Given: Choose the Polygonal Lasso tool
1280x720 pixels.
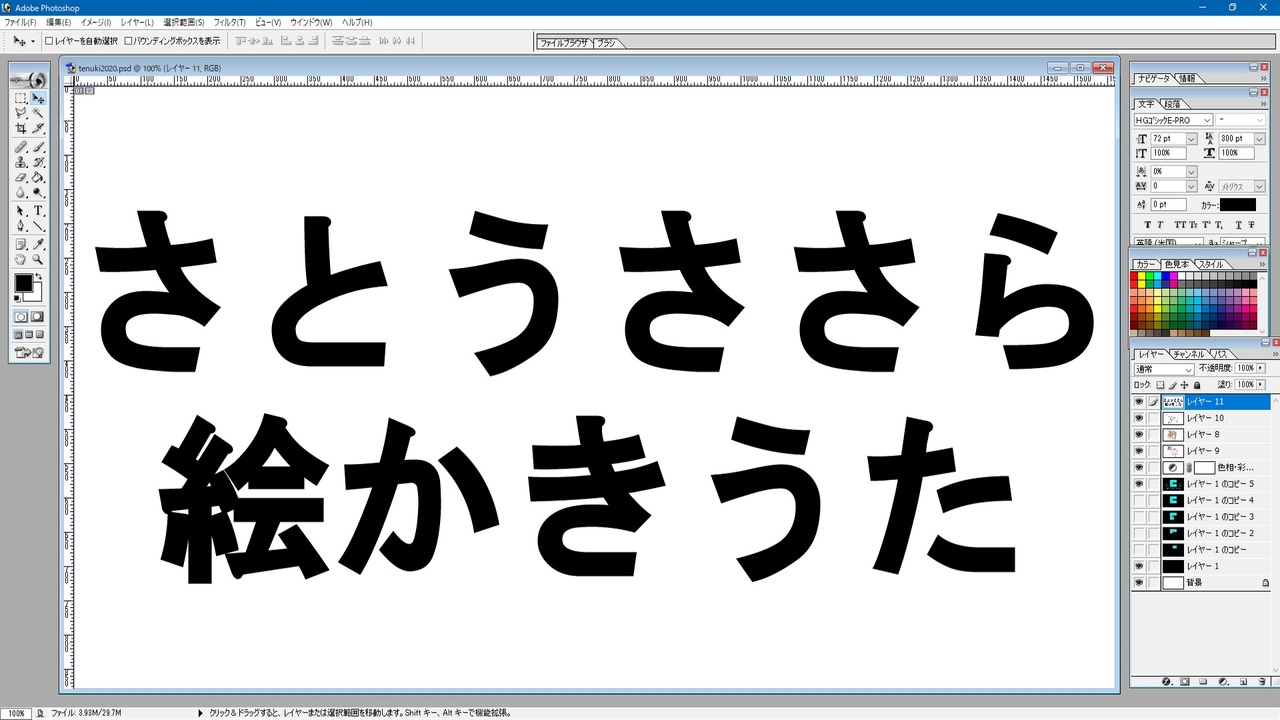Looking at the screenshot, I should click(21, 113).
